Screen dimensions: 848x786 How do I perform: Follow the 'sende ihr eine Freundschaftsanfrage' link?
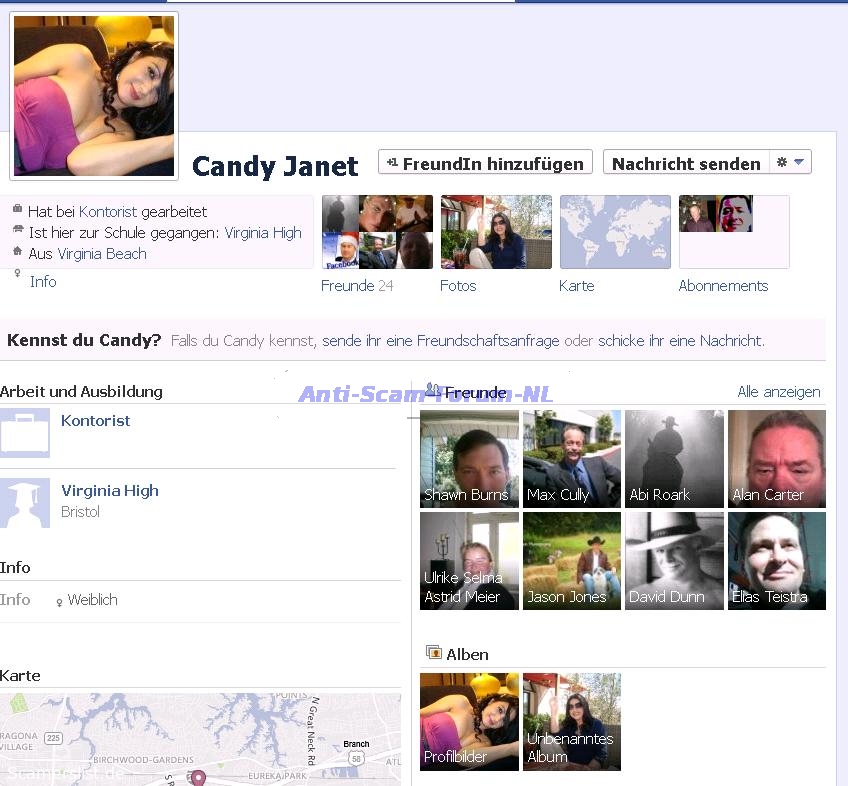tap(441, 341)
